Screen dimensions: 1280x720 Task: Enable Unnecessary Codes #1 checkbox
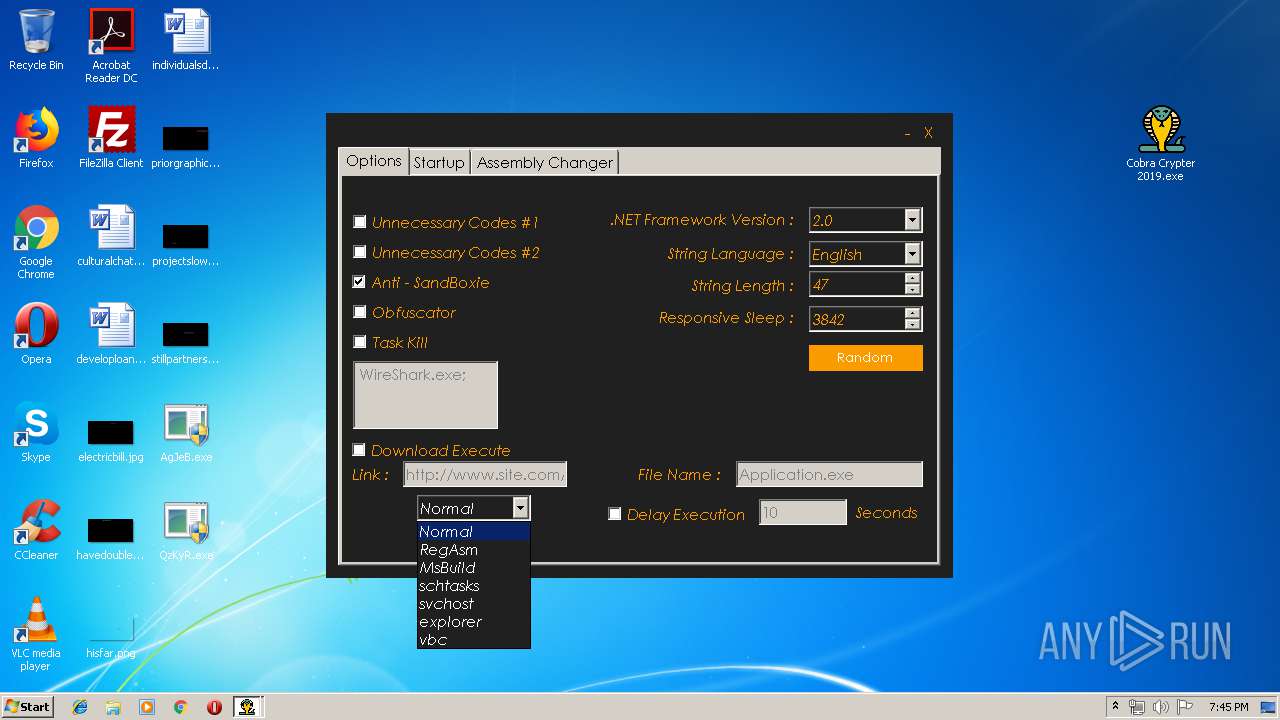(x=360, y=222)
